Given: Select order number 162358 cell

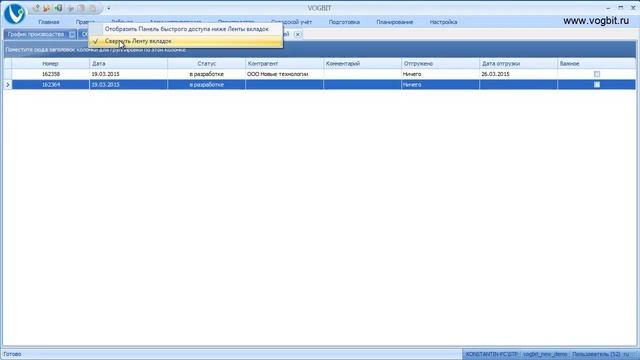Looking at the screenshot, I should (51, 74).
